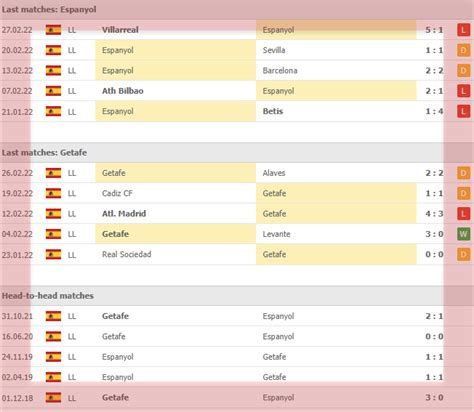Click Spain flag in the 13.02.22 row
Image resolution: width=474 pixels, height=412 pixels.
(x=53, y=70)
